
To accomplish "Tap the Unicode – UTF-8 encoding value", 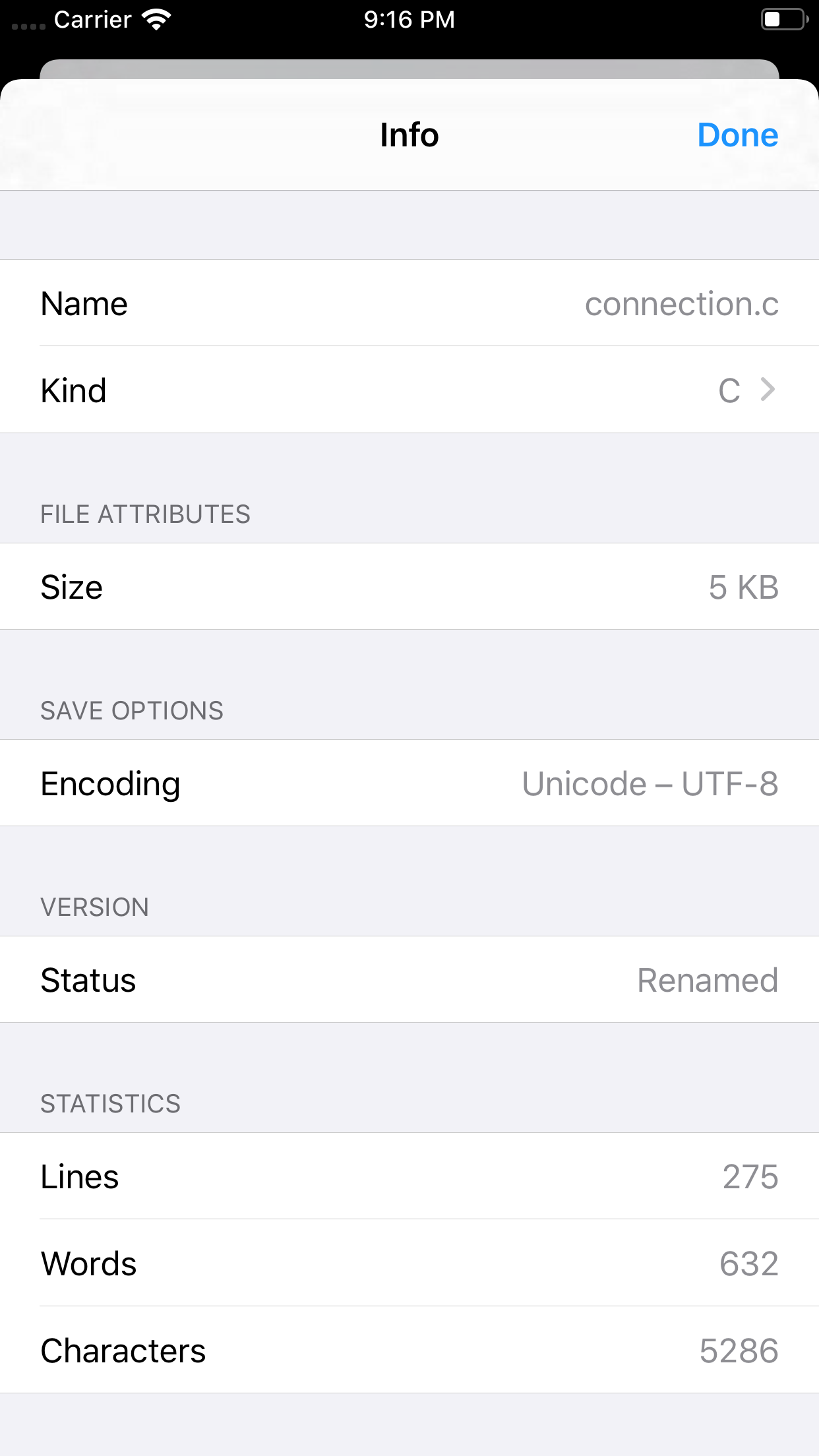I will (650, 783).
